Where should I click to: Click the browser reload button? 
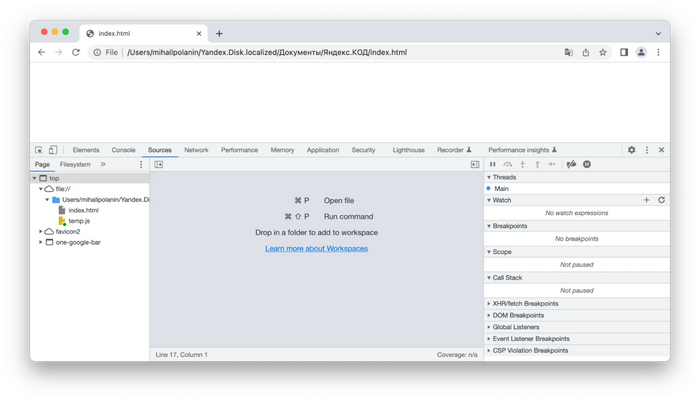point(75,52)
